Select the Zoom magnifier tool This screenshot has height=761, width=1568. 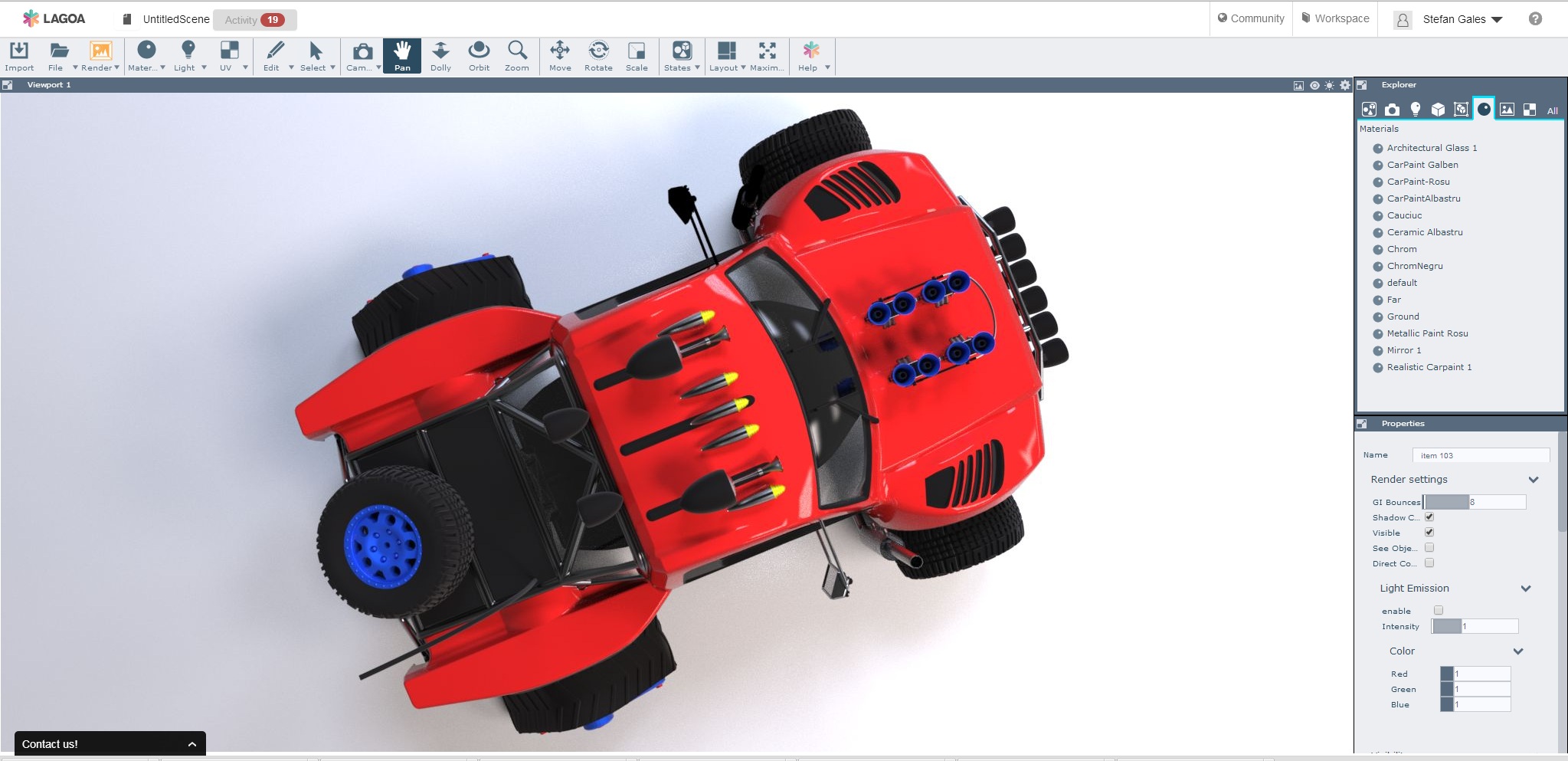[x=517, y=51]
